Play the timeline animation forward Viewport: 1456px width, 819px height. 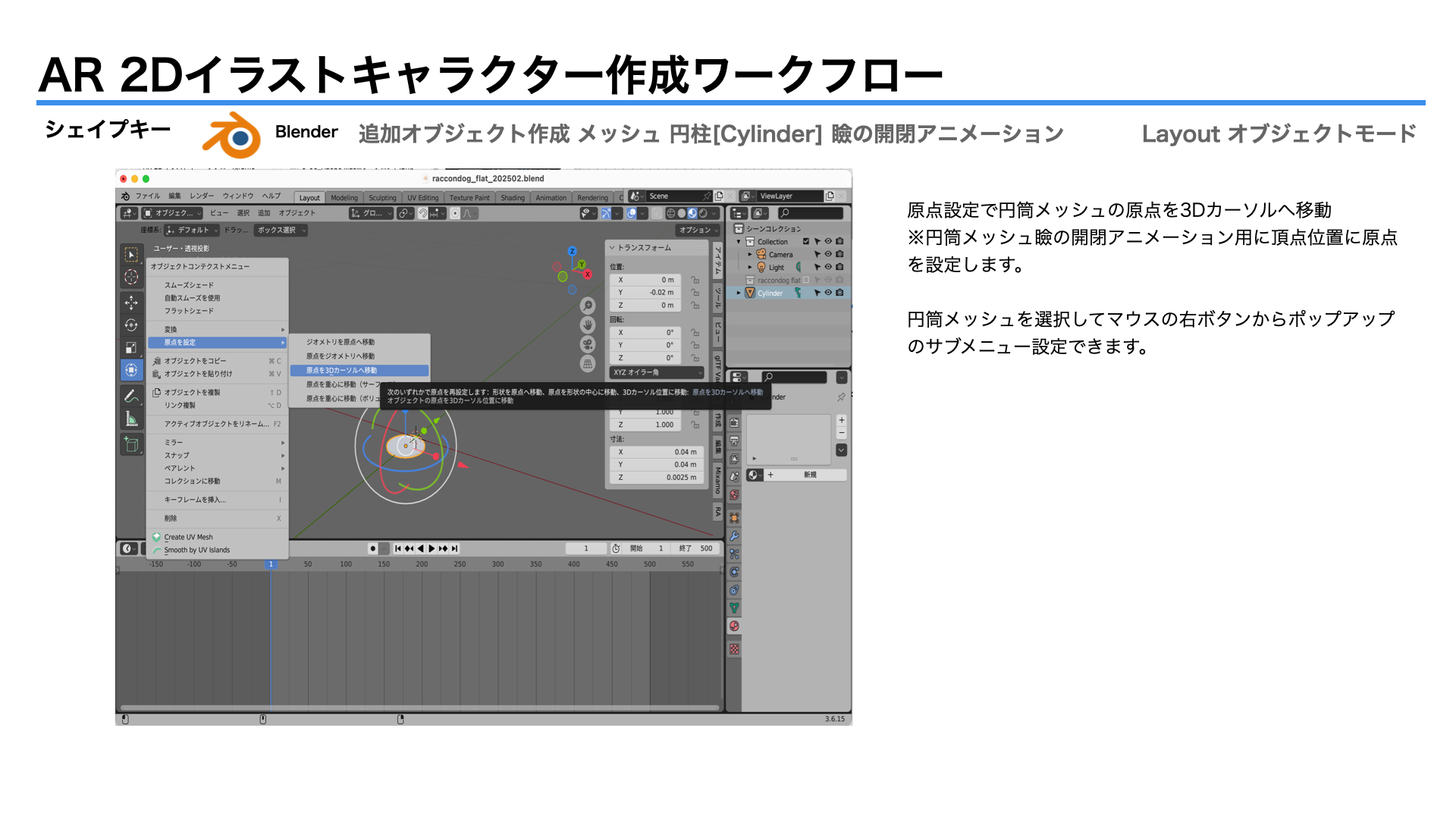click(432, 548)
